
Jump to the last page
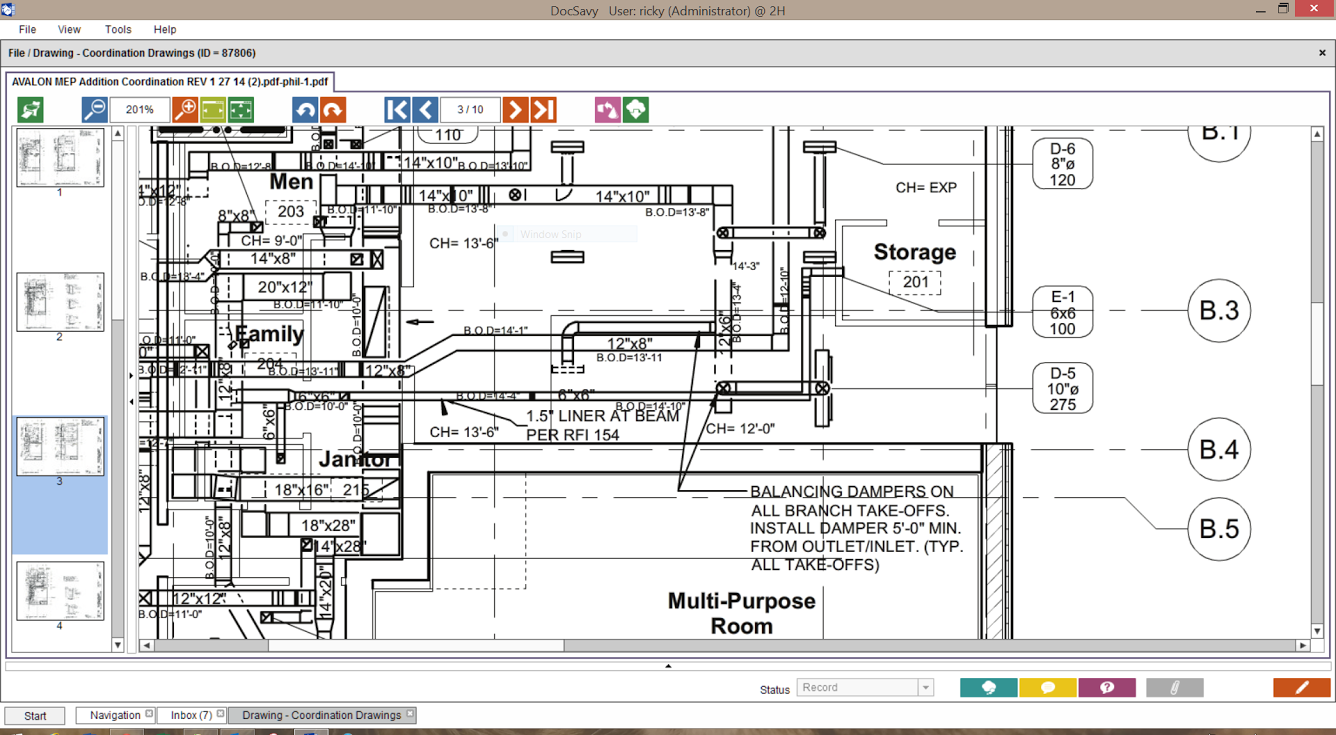tap(543, 110)
